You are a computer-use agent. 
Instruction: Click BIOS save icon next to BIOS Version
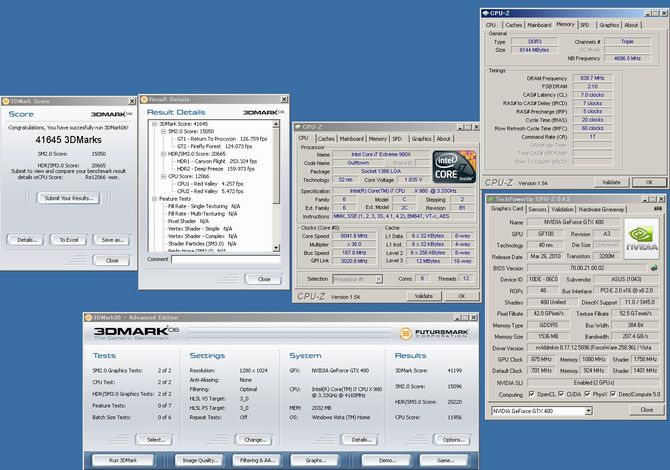click(654, 268)
